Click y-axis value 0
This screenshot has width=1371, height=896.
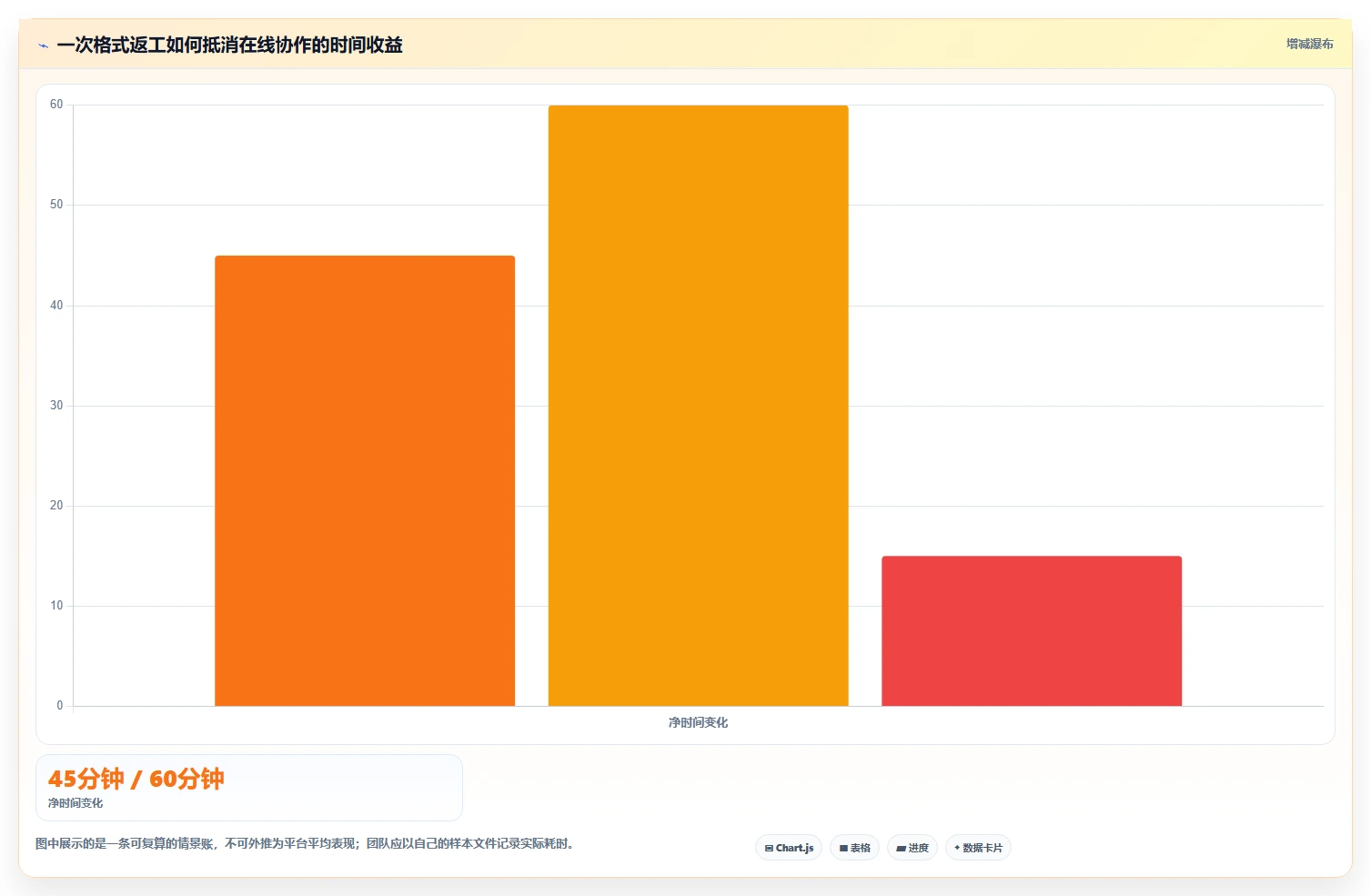click(60, 706)
